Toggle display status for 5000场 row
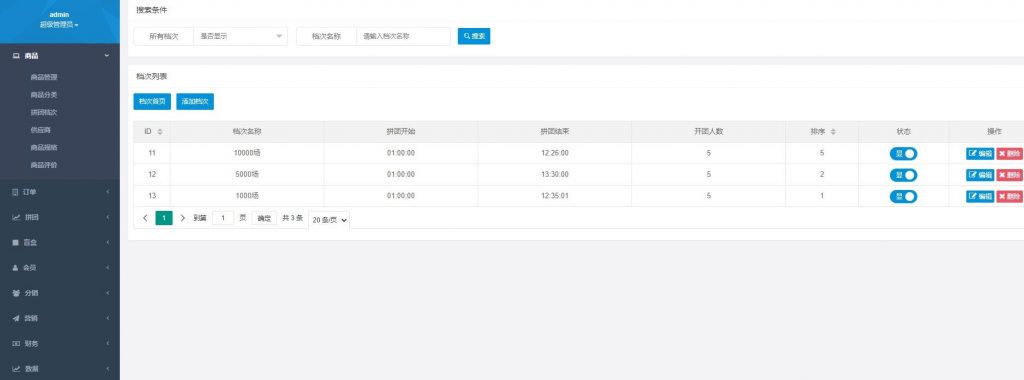This screenshot has height=380, width=1024. pos(903,175)
